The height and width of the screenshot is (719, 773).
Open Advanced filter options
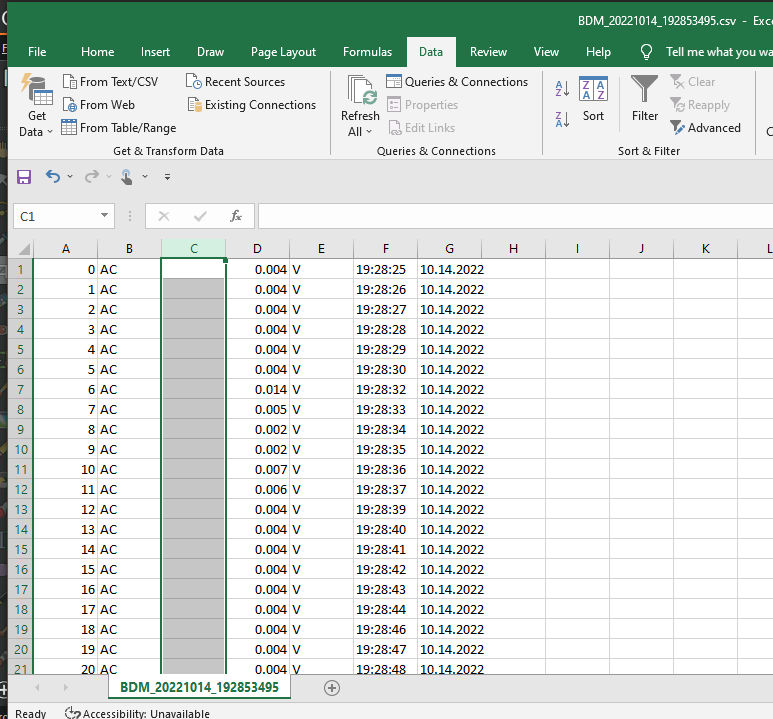[705, 128]
